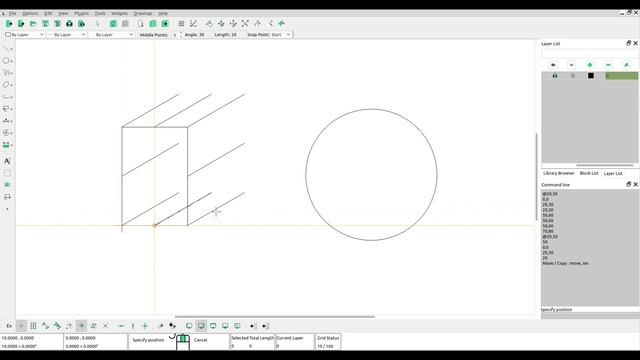Show all layers eye icon
This screenshot has height=360, width=640.
click(553, 65)
